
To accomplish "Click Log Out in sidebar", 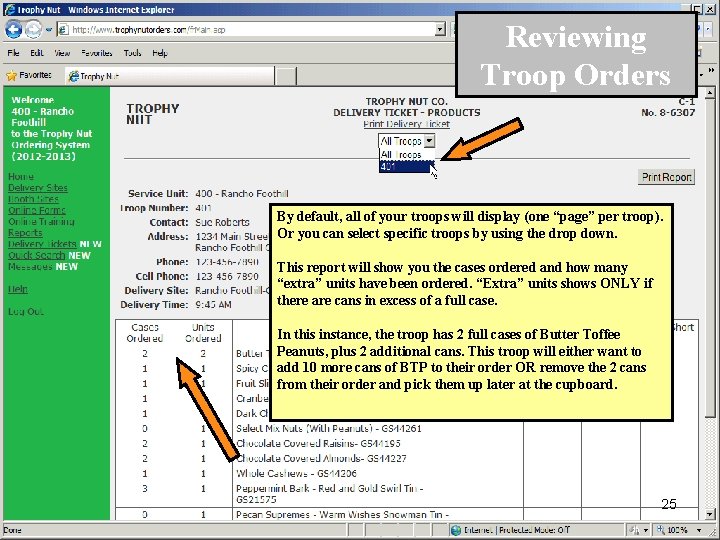I will [x=26, y=312].
